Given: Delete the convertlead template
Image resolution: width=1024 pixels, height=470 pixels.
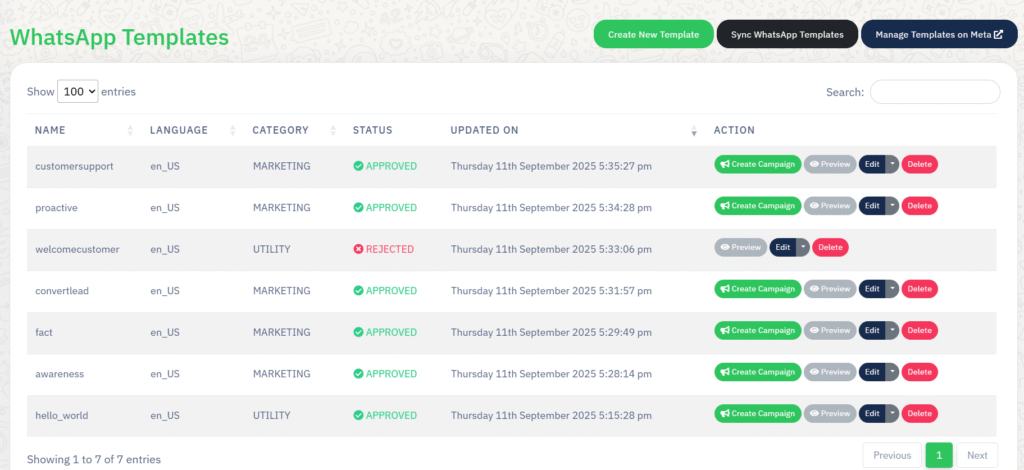Looking at the screenshot, I should 920,289.
